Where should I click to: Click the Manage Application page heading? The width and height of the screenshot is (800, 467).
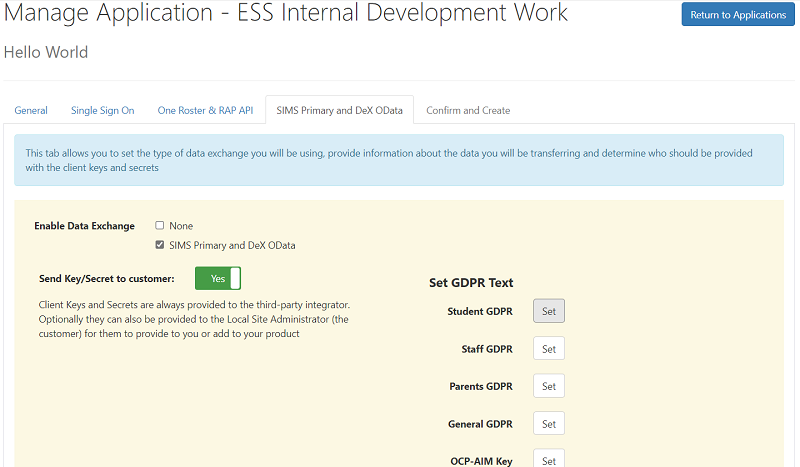point(286,14)
